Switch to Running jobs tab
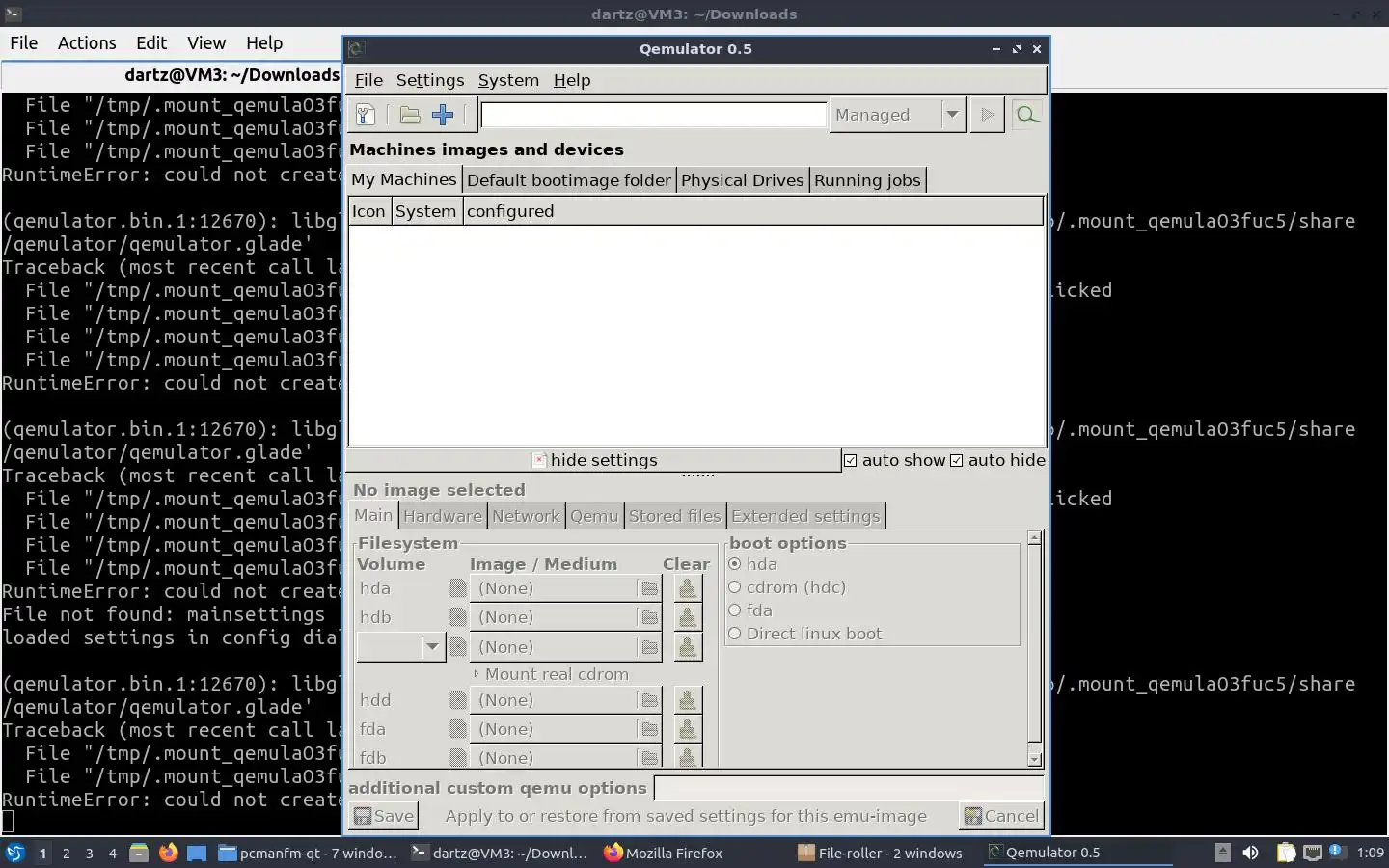1389x868 pixels. coord(867,180)
